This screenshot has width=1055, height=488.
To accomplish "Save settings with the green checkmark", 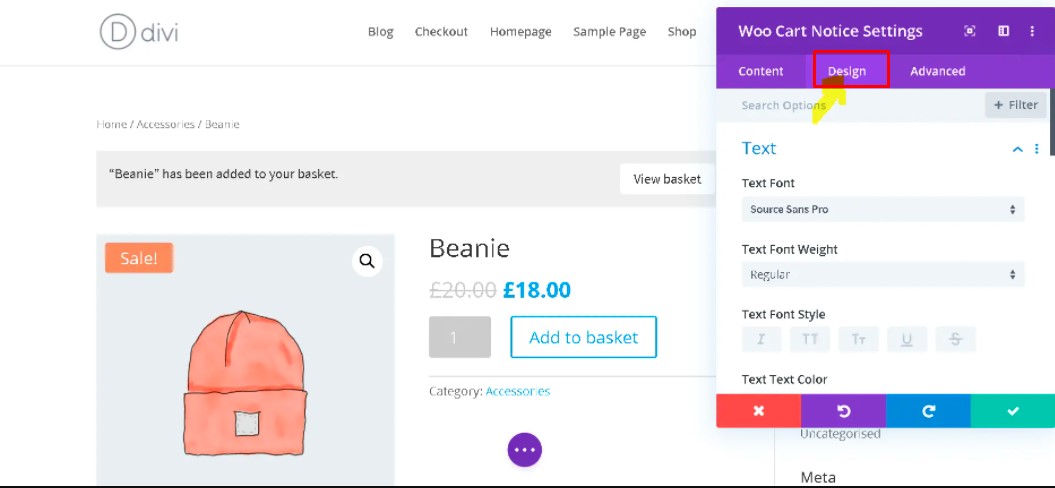I will coord(1012,411).
